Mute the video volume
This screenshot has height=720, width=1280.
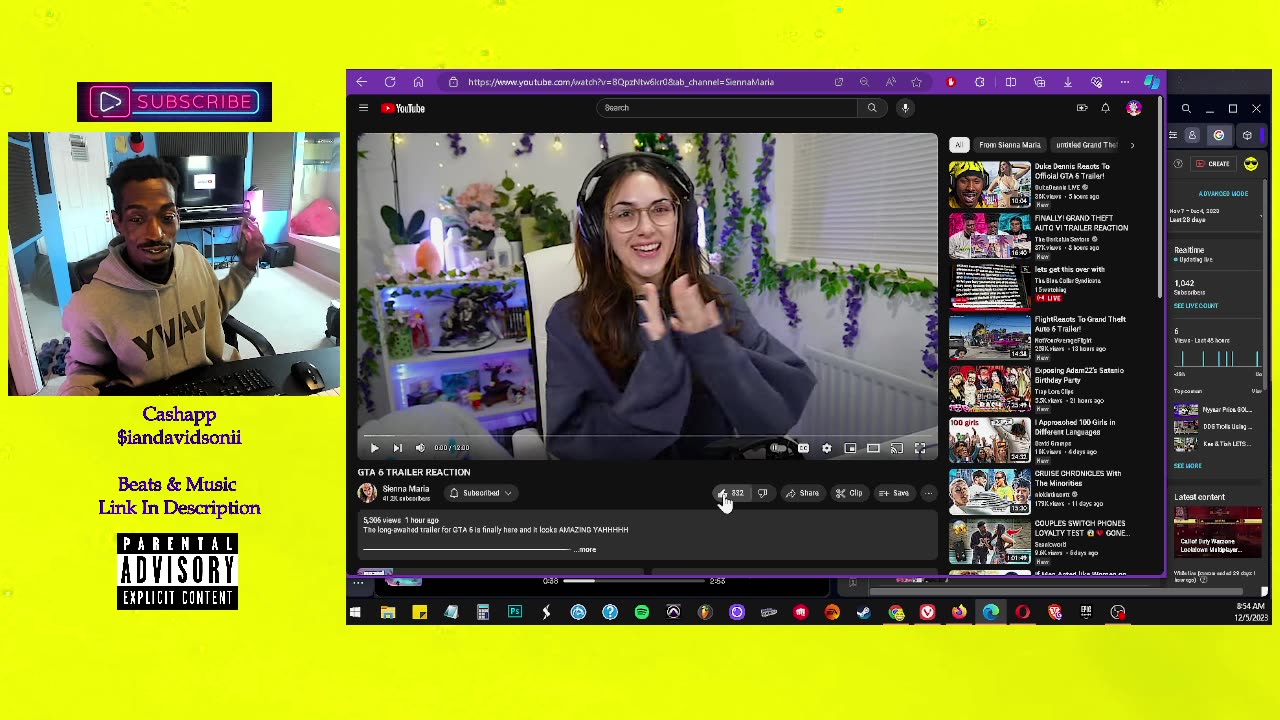tap(420, 448)
